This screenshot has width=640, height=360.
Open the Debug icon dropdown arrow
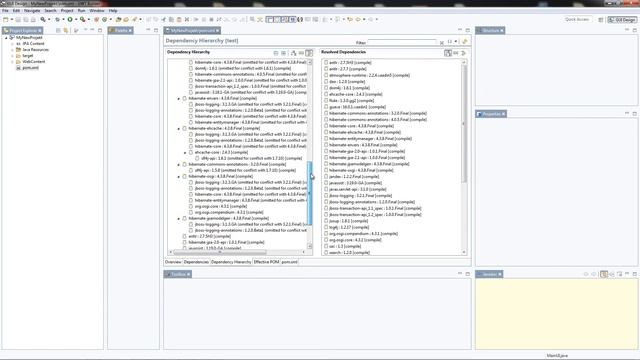tap(63, 19)
